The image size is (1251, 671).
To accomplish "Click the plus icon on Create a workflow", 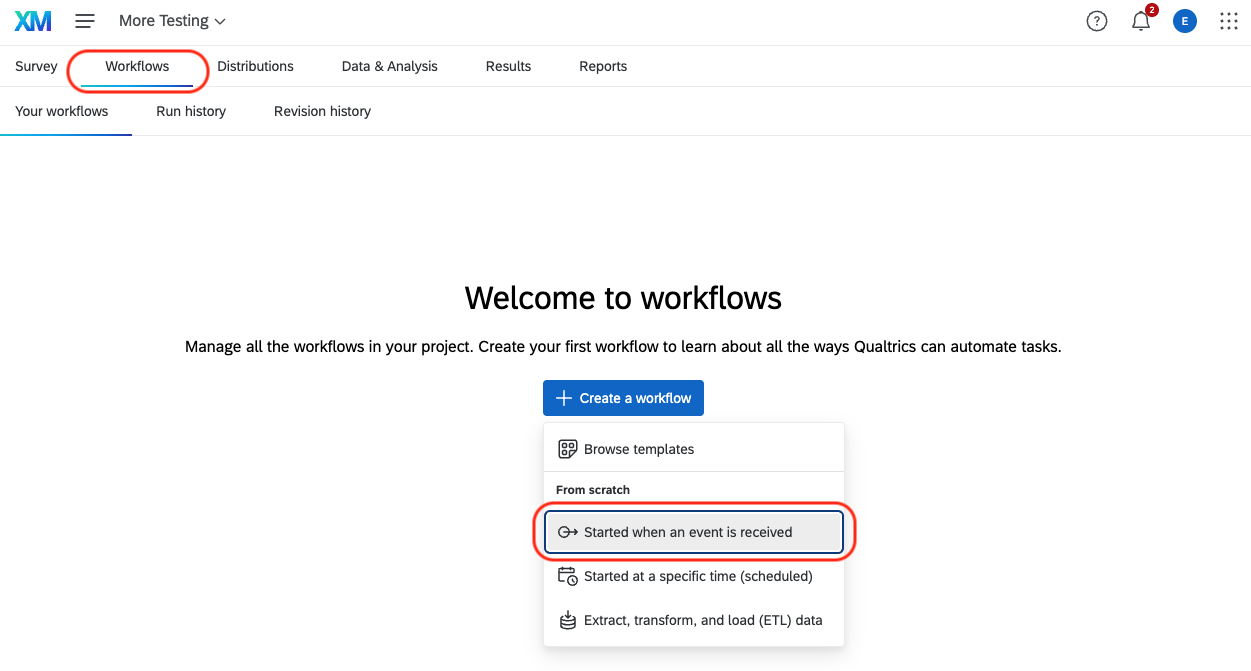I will coord(564,398).
